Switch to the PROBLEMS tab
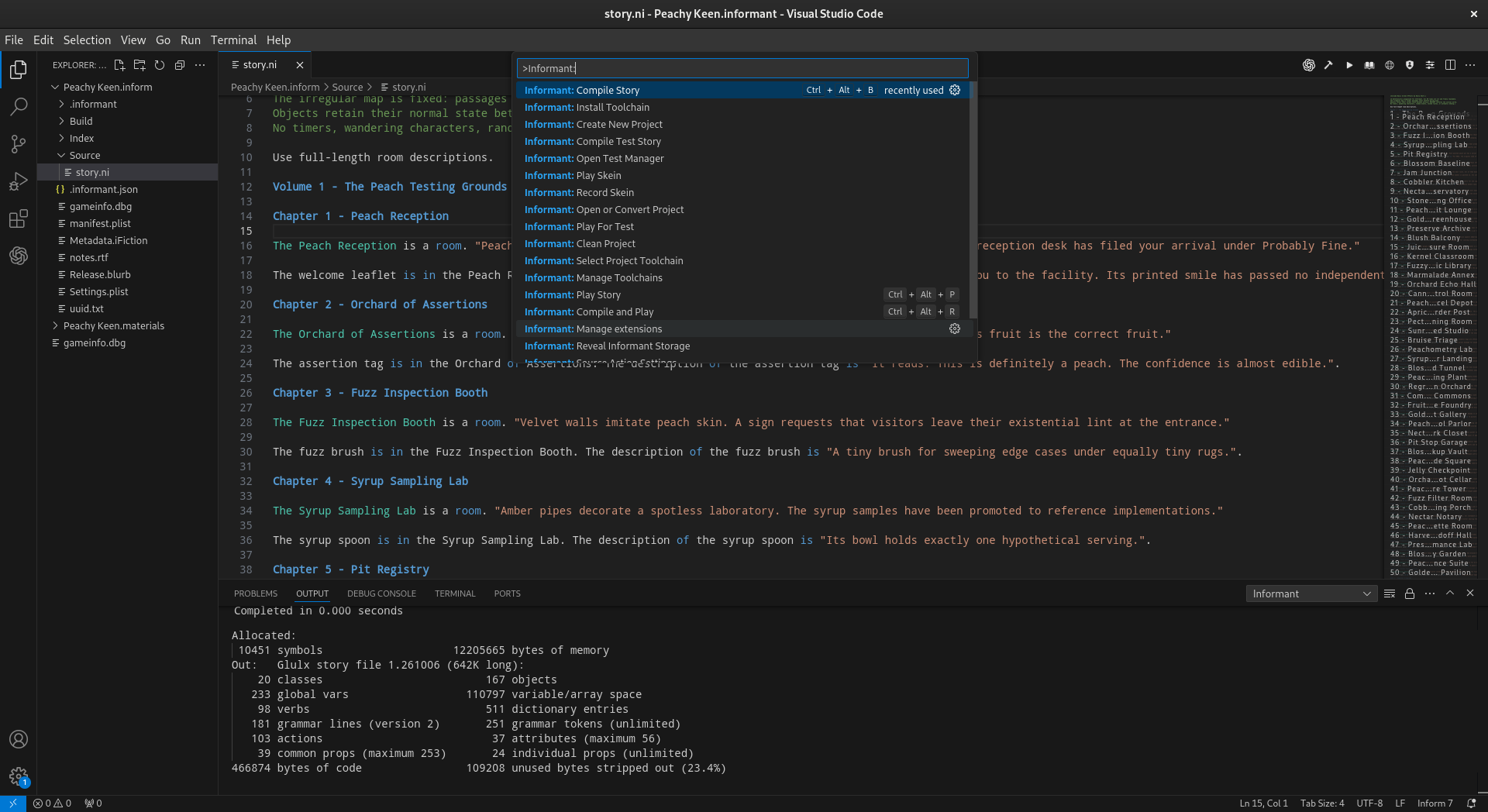This screenshot has width=1488, height=812. click(x=256, y=594)
